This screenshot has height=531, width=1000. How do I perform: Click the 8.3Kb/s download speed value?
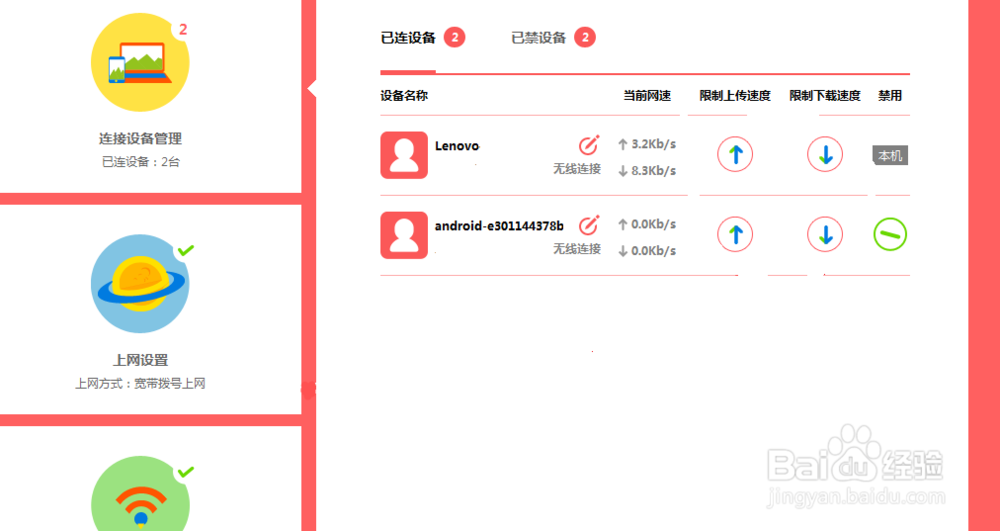coord(654,171)
